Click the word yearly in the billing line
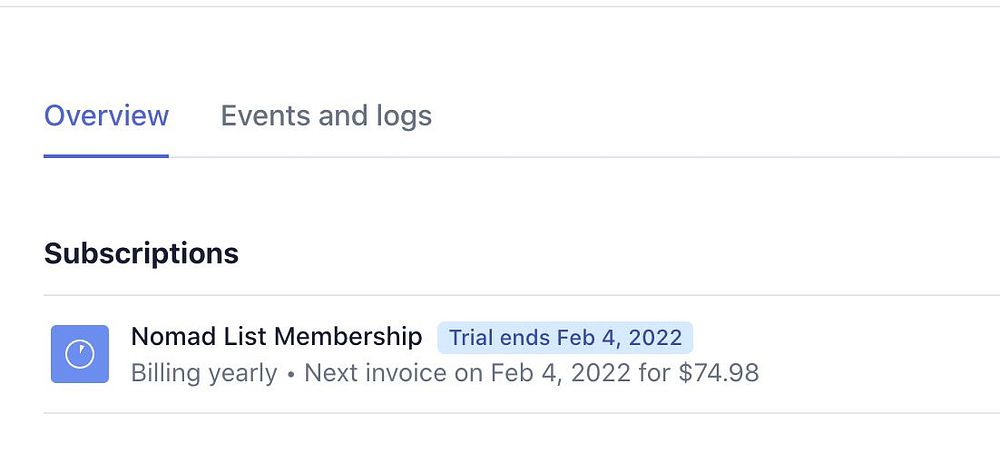 (x=242, y=373)
